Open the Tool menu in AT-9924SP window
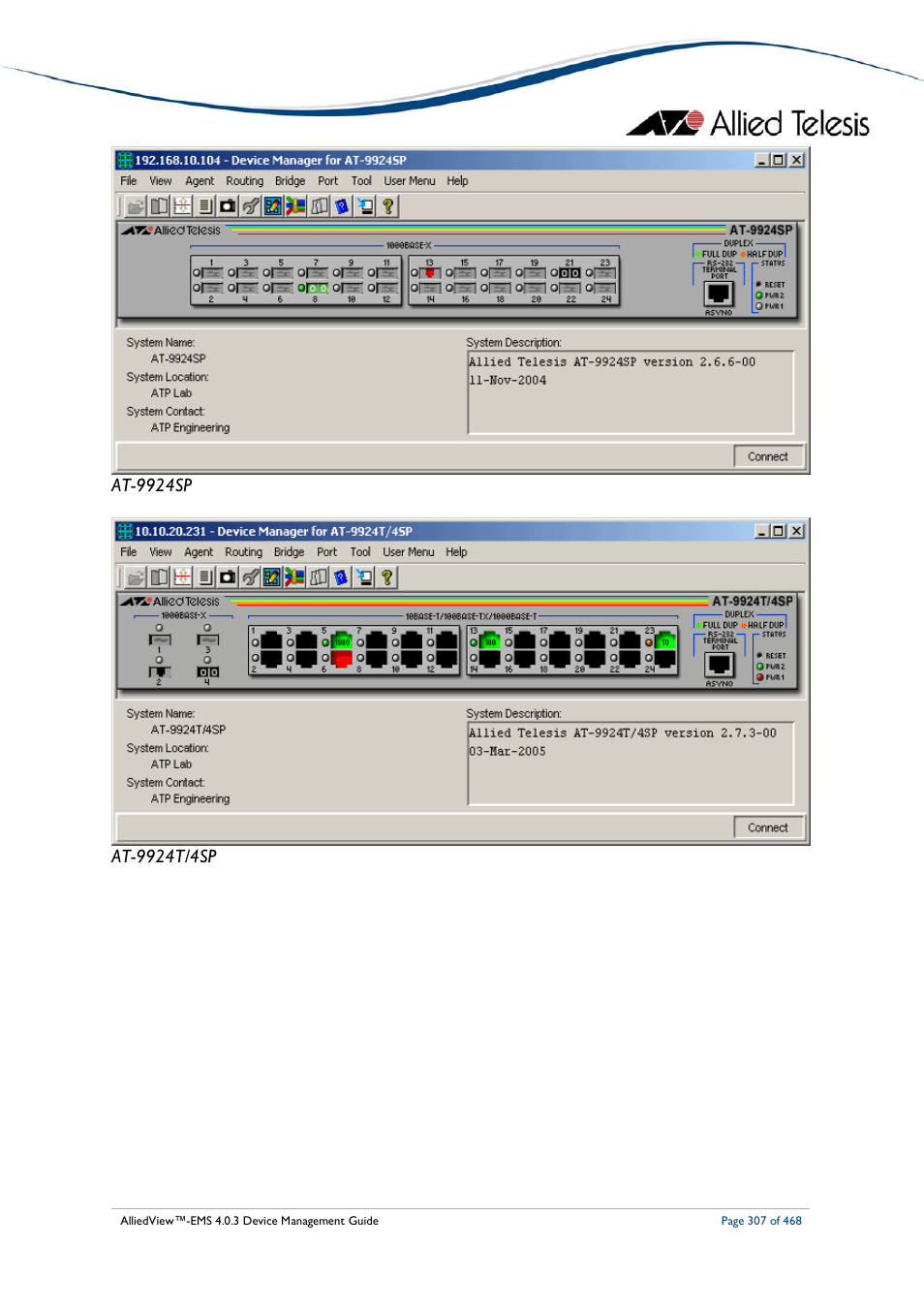 (x=361, y=181)
